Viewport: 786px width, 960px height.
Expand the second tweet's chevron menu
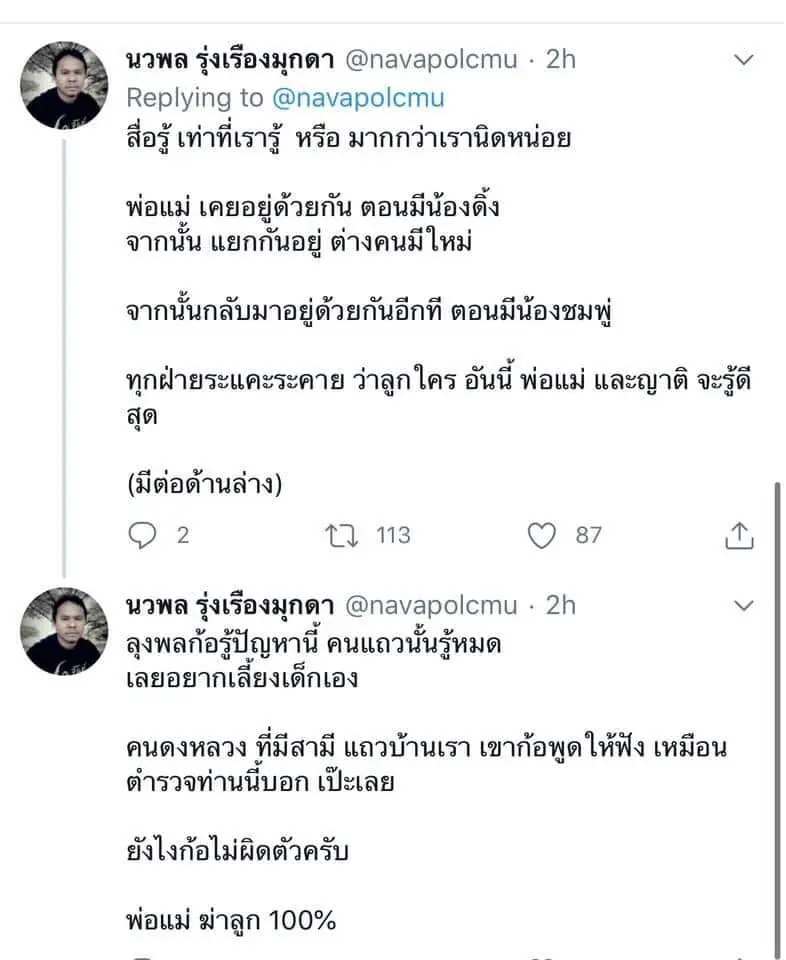(x=744, y=606)
